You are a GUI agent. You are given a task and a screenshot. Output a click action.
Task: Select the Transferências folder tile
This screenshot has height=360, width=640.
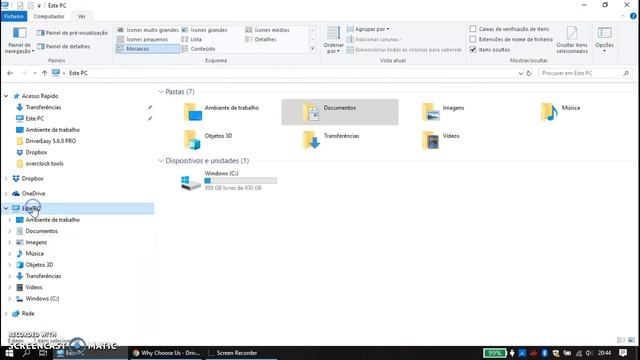click(x=331, y=140)
